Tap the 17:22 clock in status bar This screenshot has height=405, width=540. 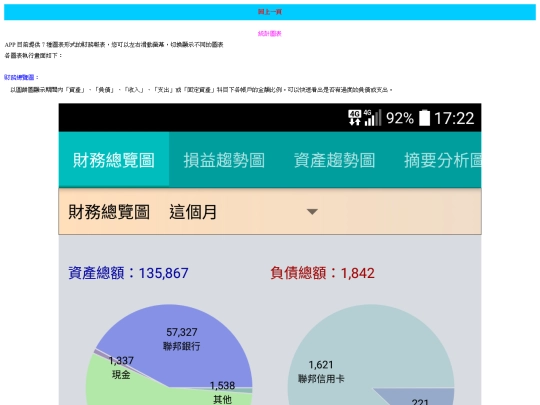pyautogui.click(x=454, y=118)
